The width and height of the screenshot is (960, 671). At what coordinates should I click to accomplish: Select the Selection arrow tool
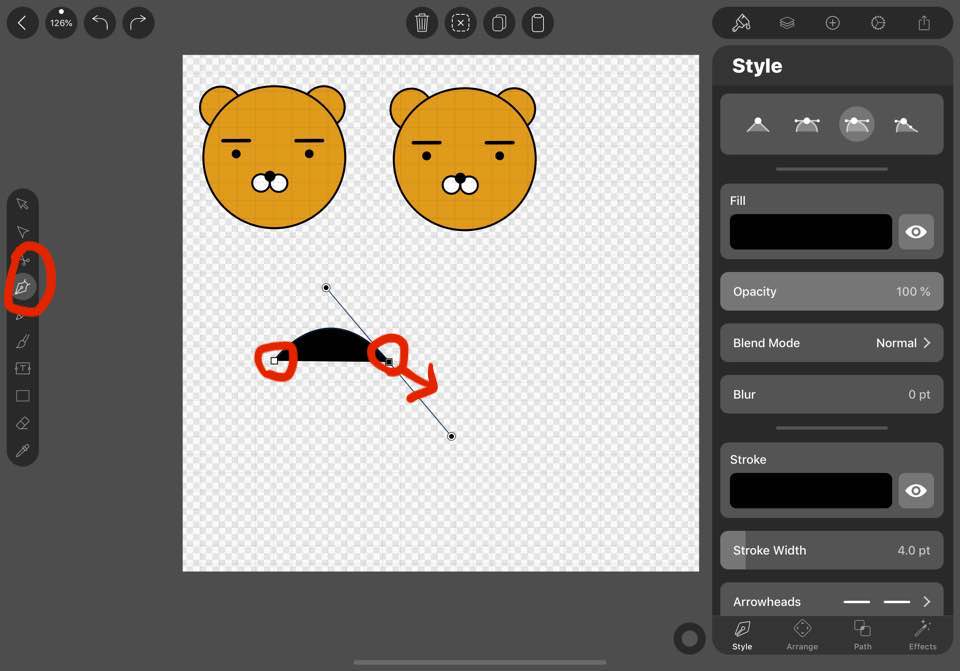[x=23, y=204]
